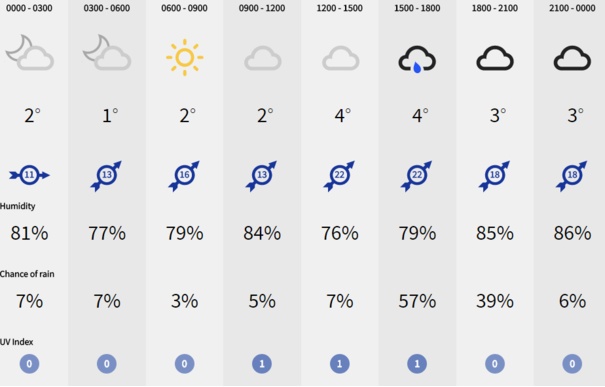Select the 1200 - 1500 time slot header
Image resolution: width=605 pixels, height=387 pixels.
click(340, 8)
